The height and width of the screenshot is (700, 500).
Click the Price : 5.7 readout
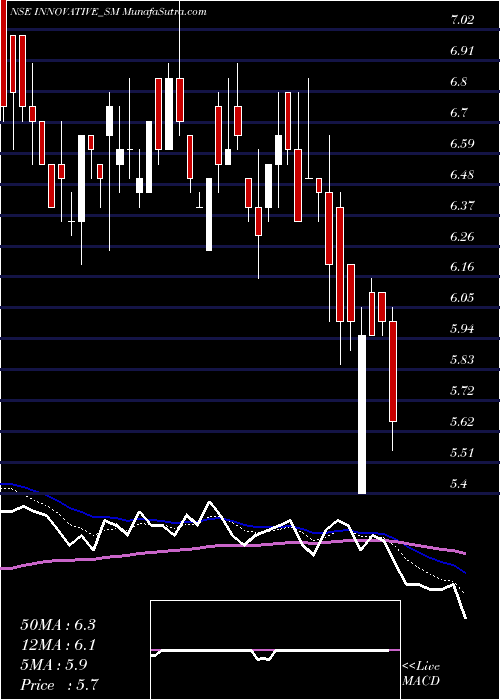(x=59, y=685)
